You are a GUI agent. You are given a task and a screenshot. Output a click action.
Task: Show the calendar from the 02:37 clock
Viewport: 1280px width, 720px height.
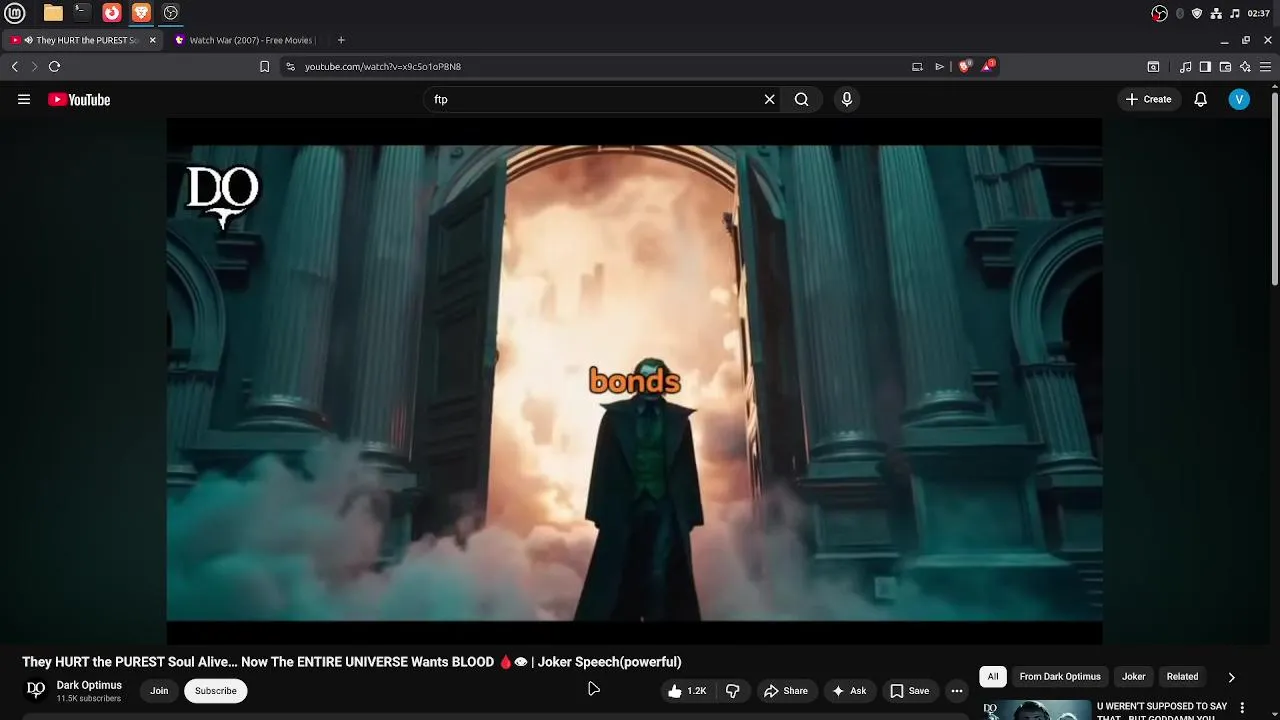(x=1259, y=13)
